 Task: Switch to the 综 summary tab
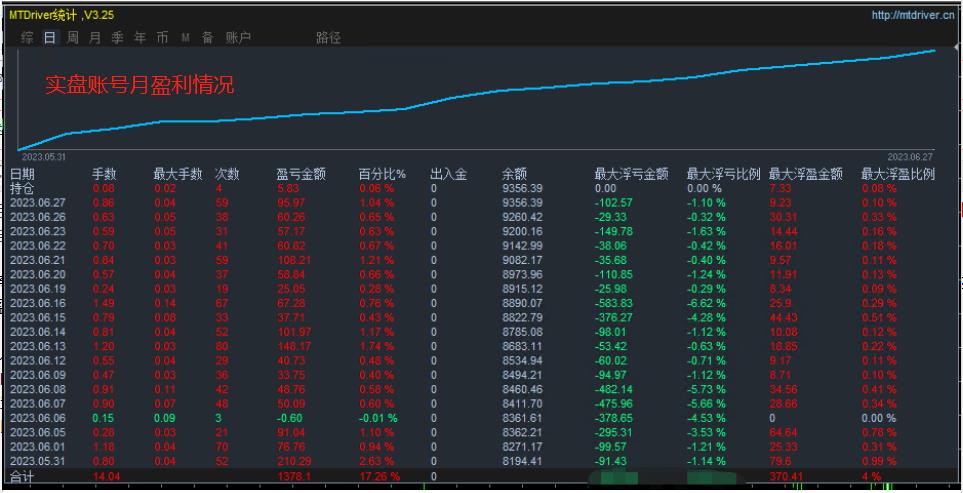(27, 38)
